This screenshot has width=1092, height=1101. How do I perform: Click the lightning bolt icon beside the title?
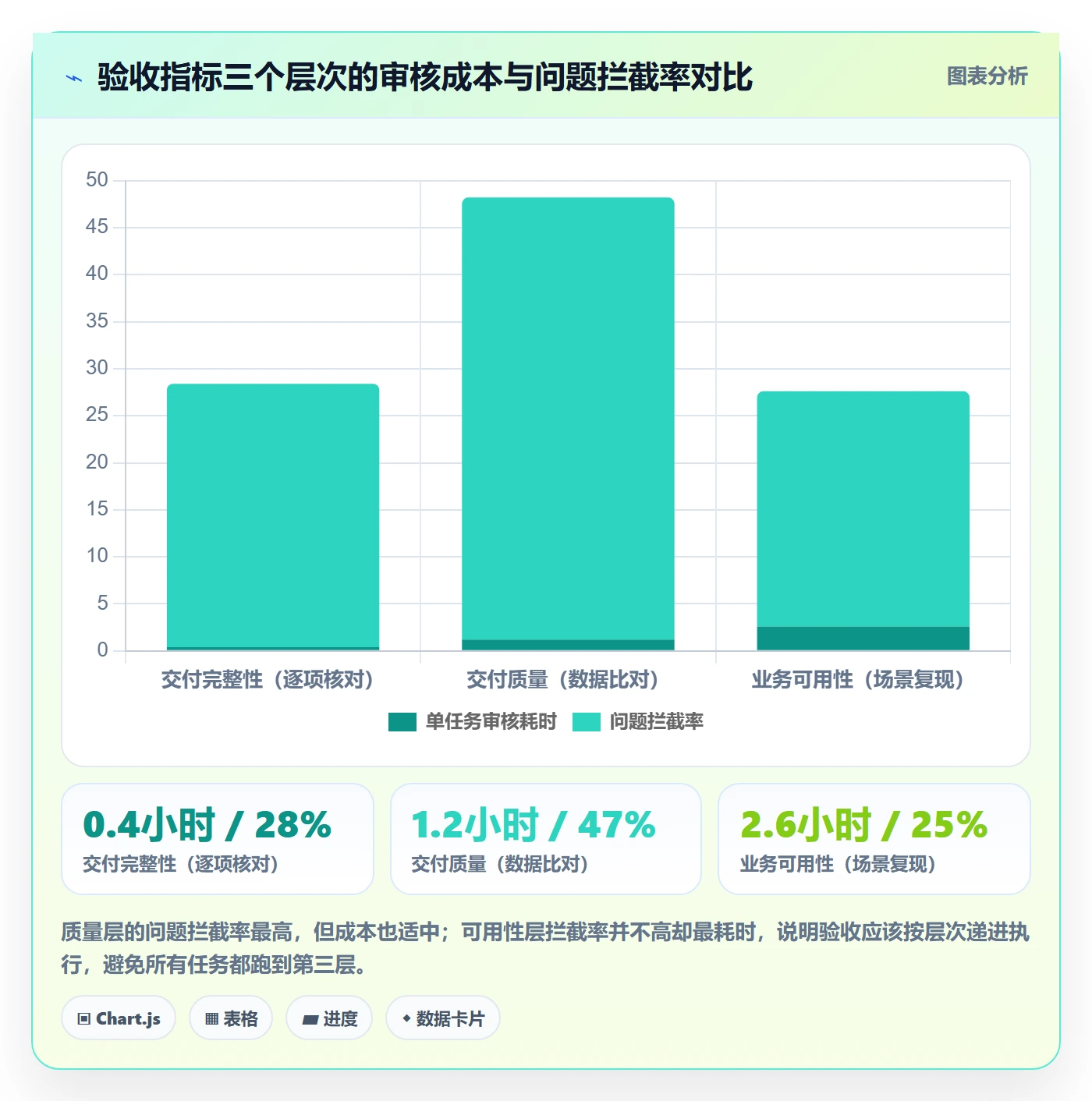click(74, 78)
